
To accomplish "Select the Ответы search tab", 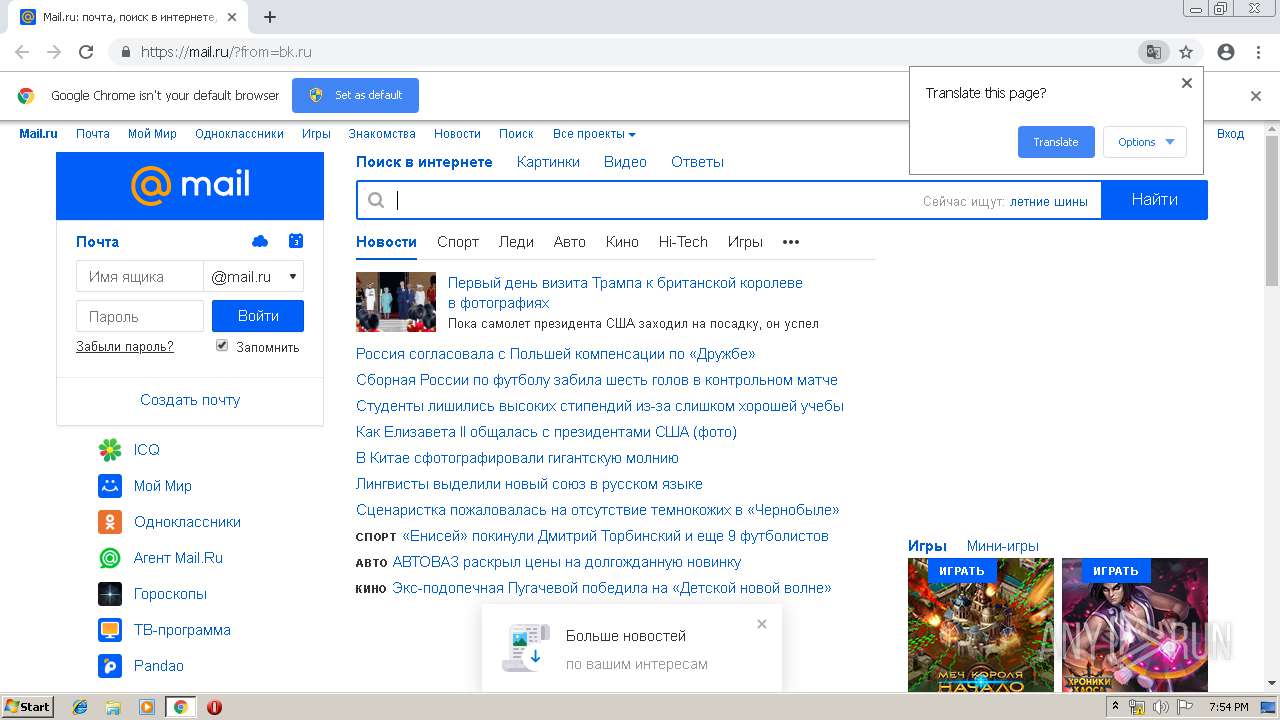I will 697,162.
